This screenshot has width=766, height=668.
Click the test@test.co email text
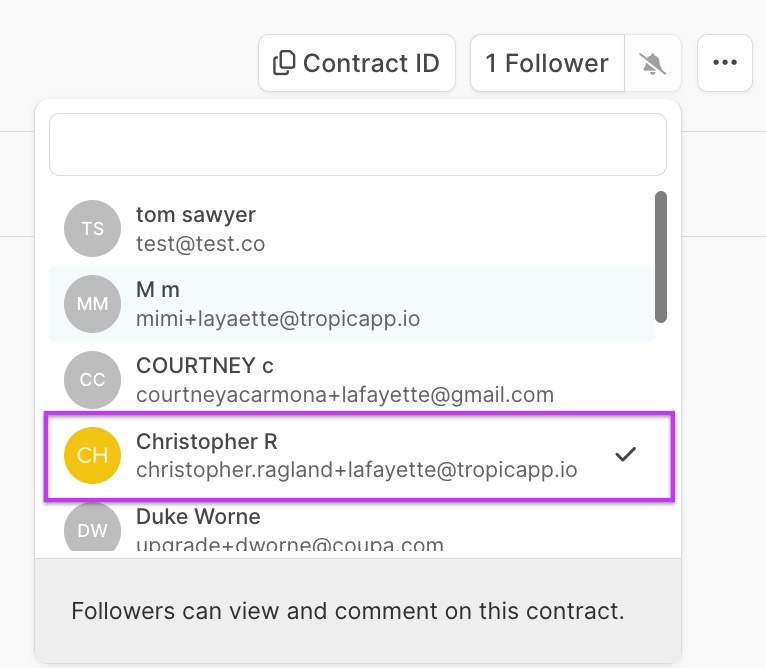200,243
